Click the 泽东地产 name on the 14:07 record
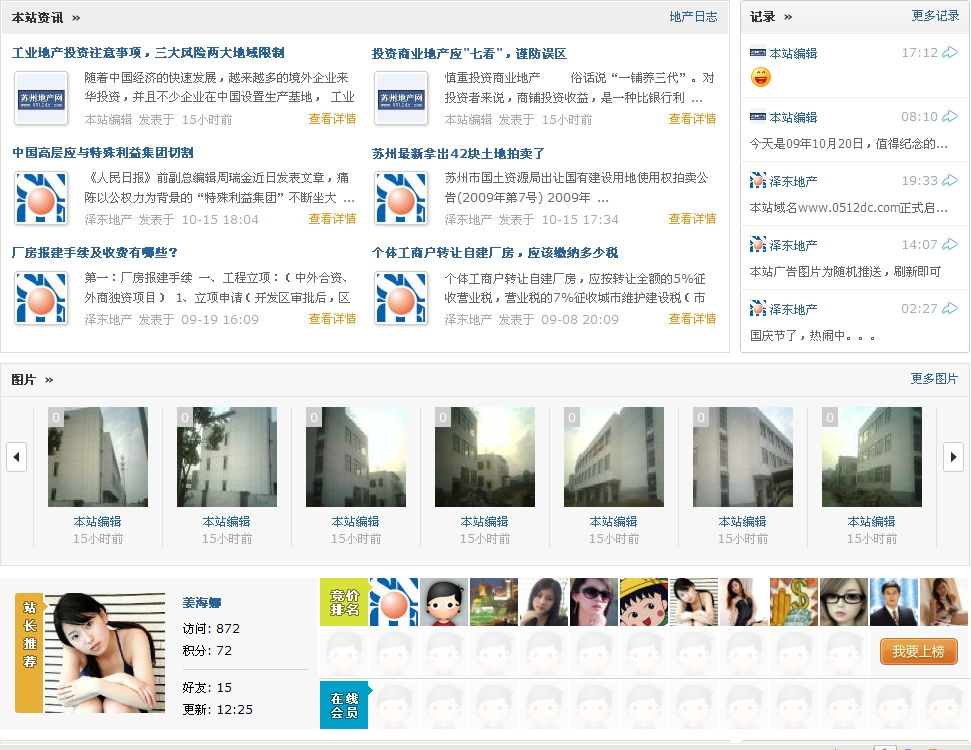The height and width of the screenshot is (750, 971). (793, 245)
